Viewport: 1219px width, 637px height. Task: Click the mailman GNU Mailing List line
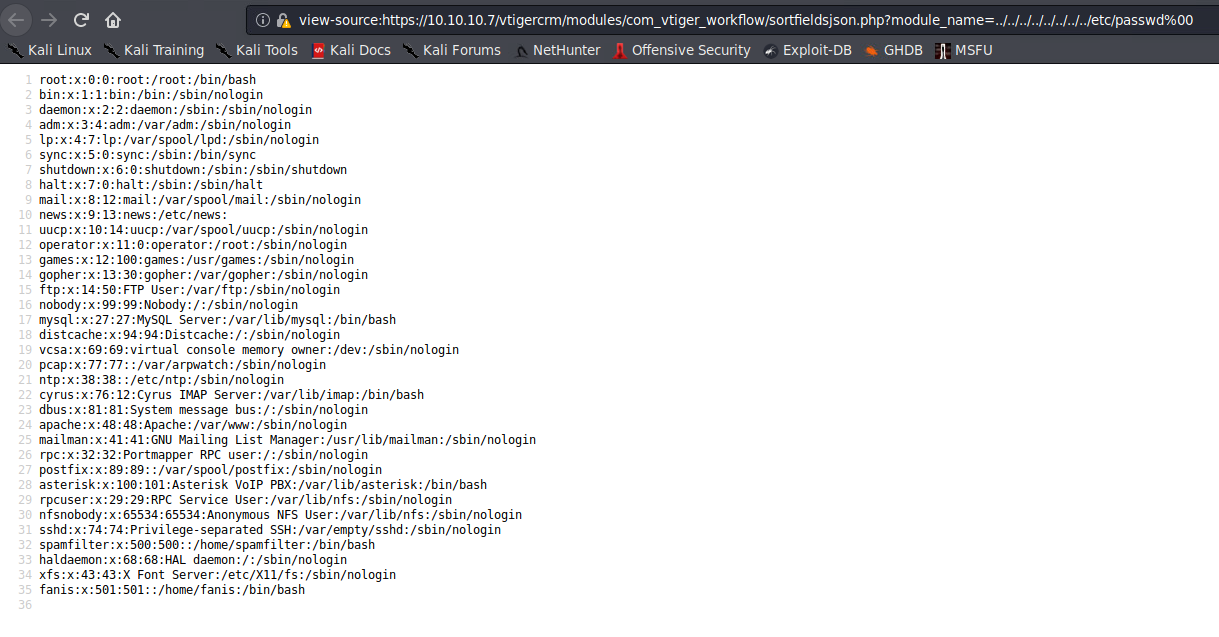[287, 440]
